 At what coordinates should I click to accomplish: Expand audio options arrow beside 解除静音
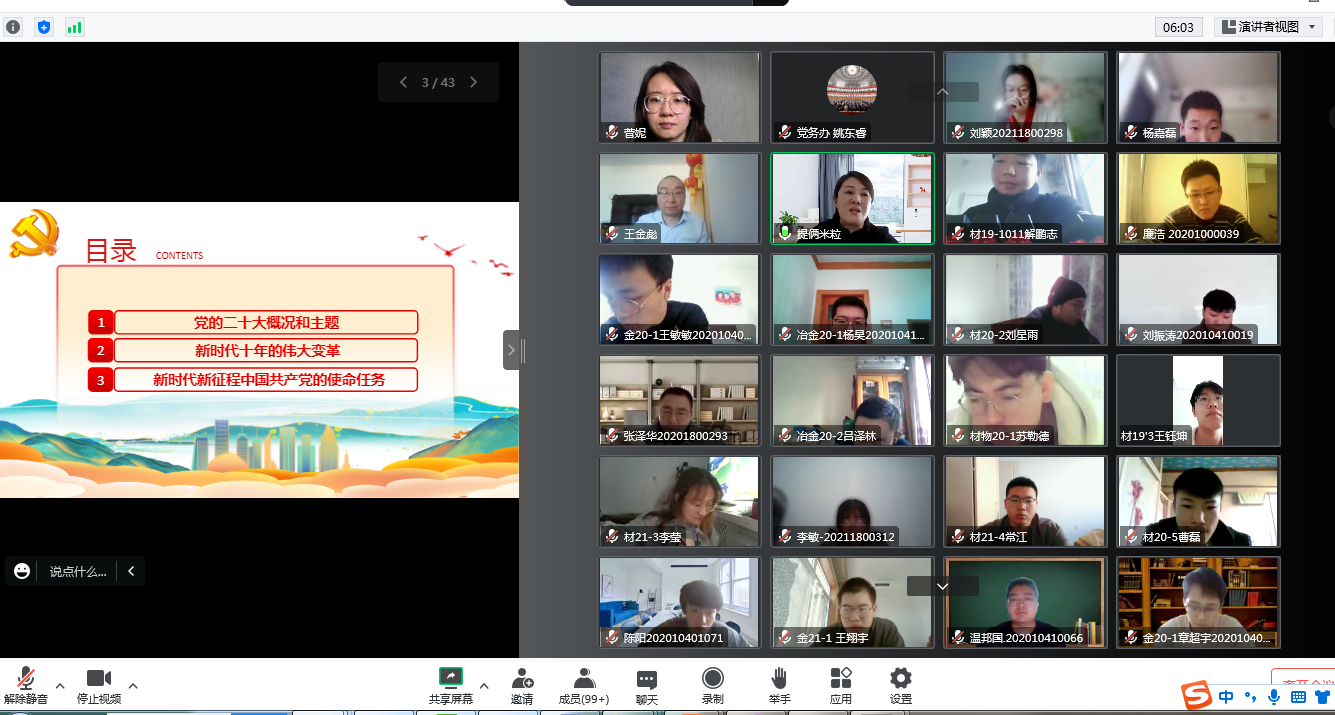[x=60, y=686]
